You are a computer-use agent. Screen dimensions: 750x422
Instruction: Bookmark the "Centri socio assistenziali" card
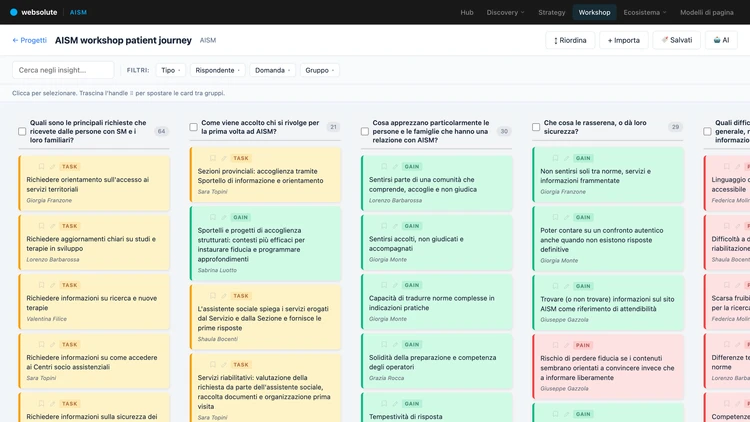tap(41, 344)
